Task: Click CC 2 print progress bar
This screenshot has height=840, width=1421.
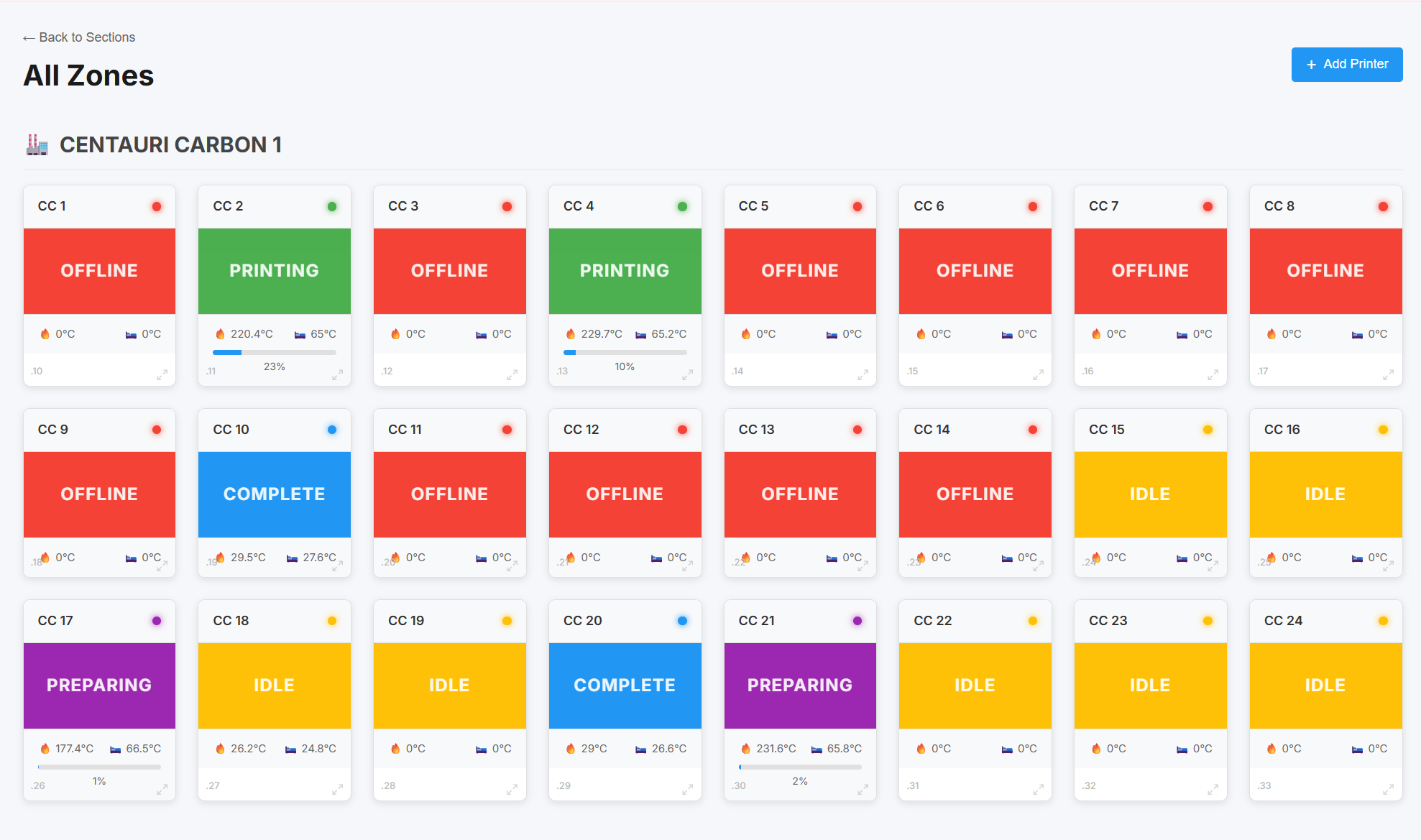Action: [x=274, y=352]
